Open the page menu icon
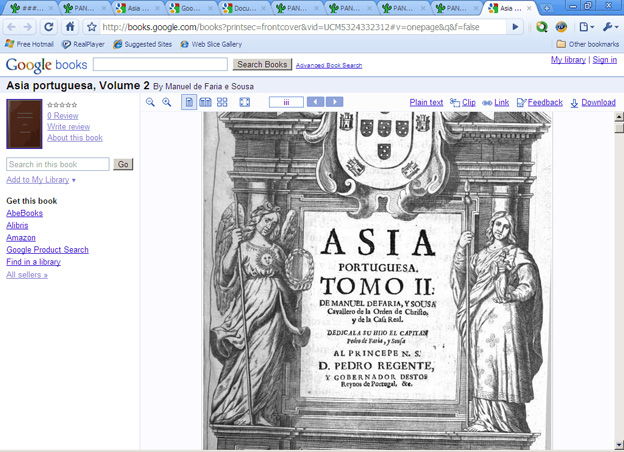 coord(586,27)
